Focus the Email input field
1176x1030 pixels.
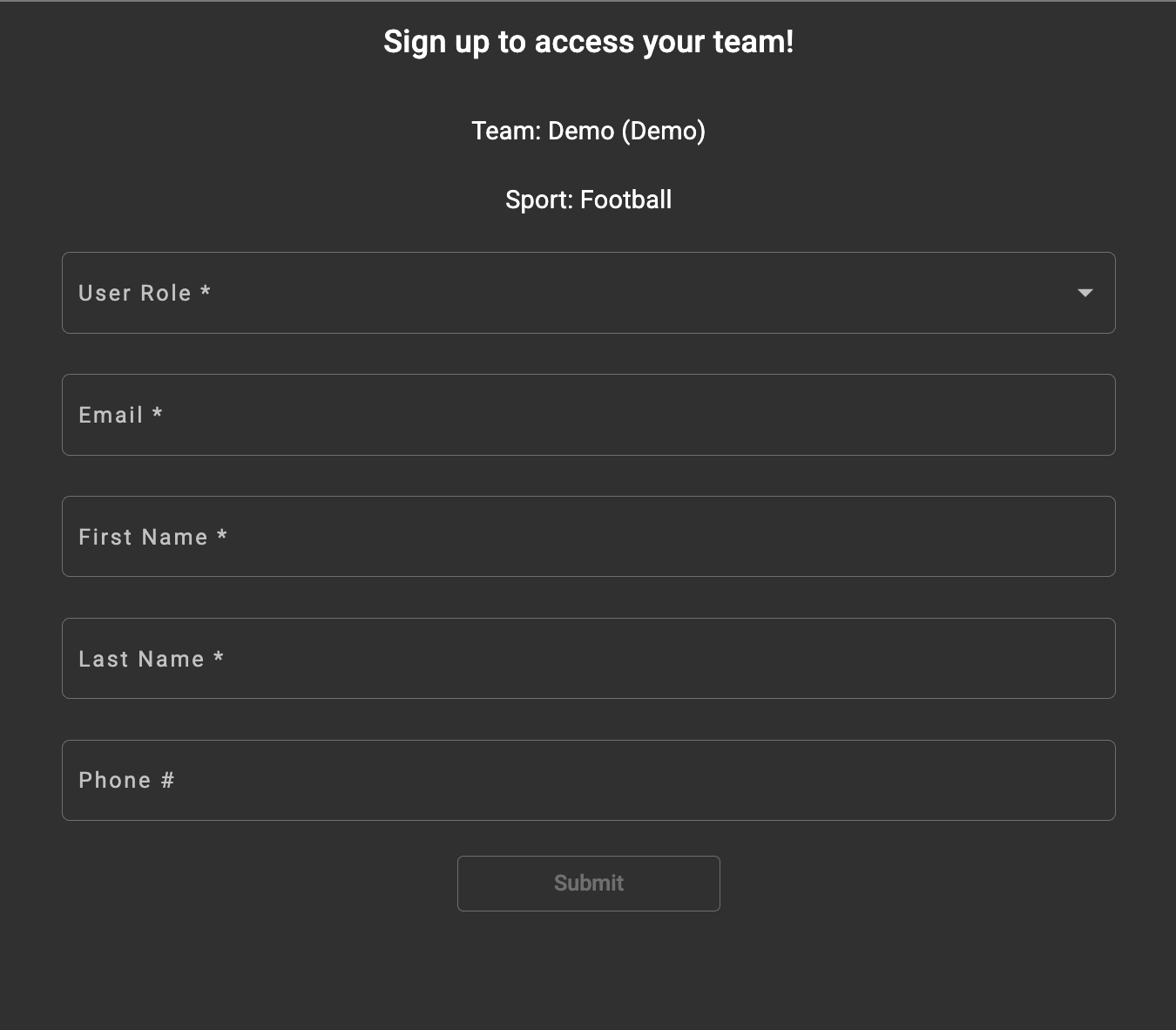(x=589, y=415)
